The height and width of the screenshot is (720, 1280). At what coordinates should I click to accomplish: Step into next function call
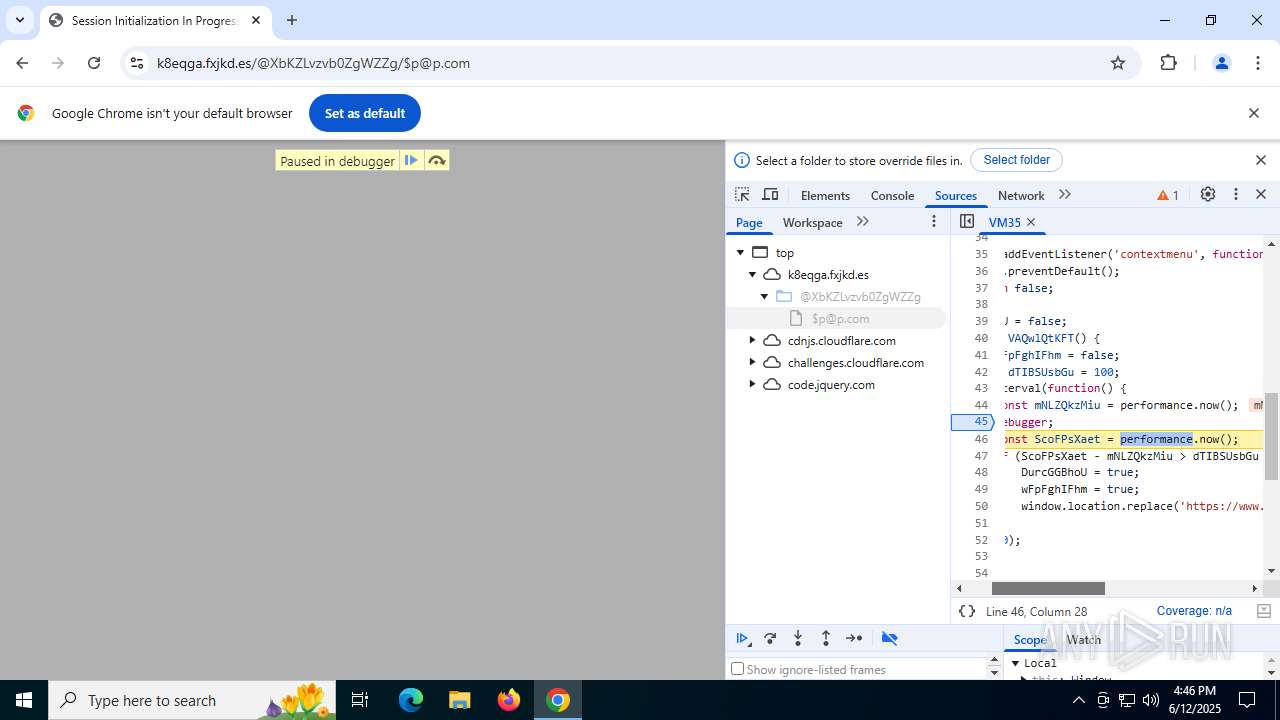coord(798,638)
